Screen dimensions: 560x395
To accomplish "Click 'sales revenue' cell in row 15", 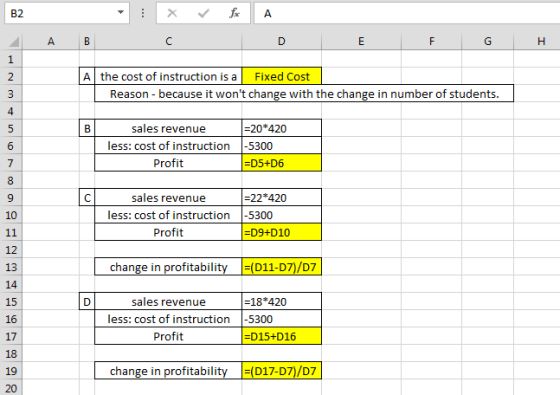I will [x=168, y=301].
